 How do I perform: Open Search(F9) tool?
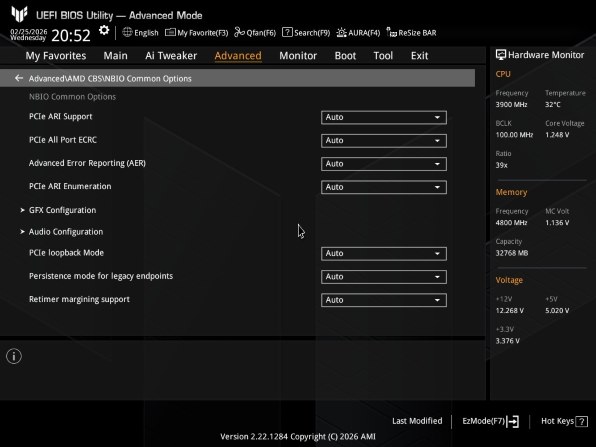click(306, 33)
